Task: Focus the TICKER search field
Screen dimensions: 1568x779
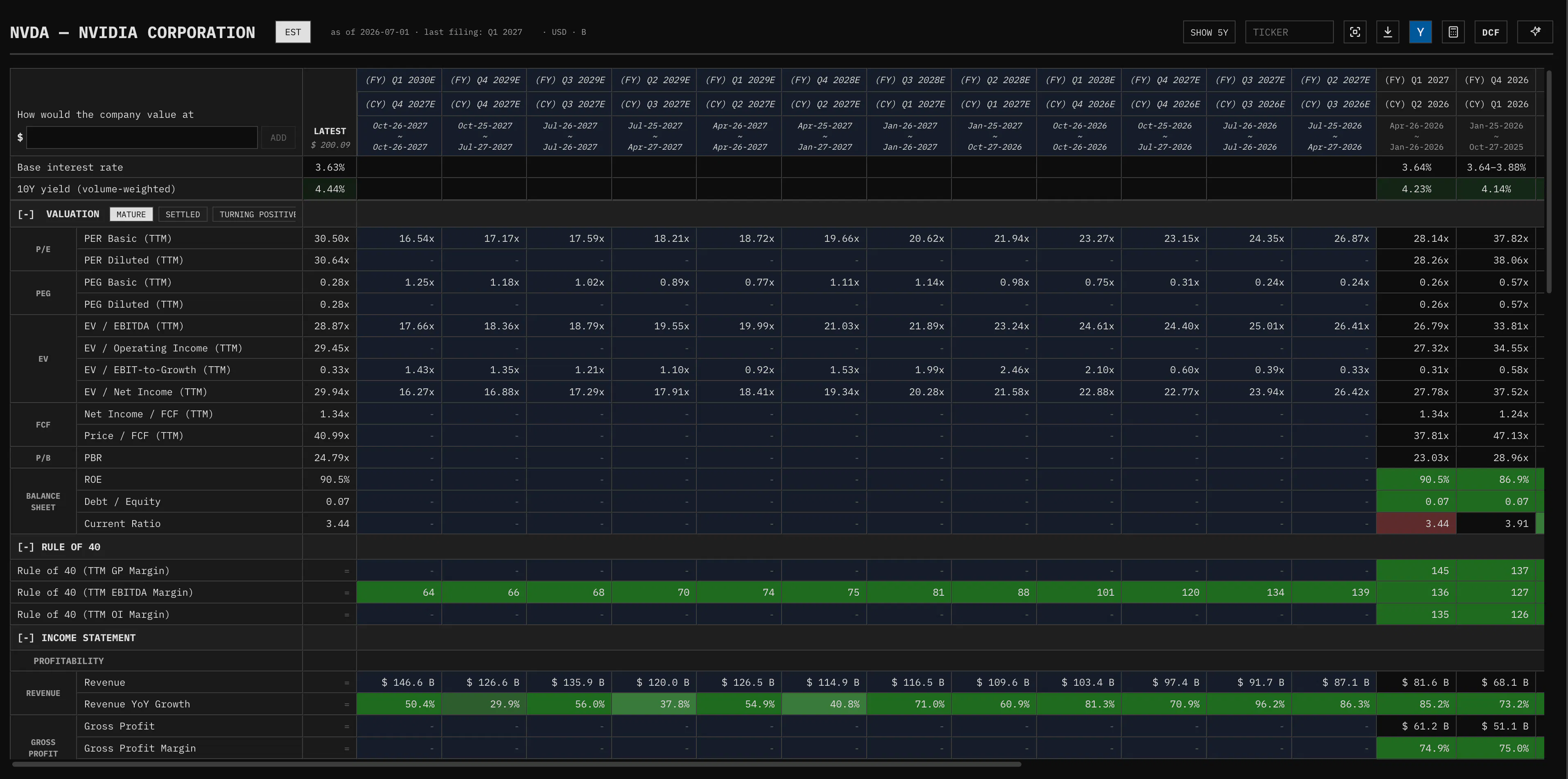Action: coord(1289,32)
